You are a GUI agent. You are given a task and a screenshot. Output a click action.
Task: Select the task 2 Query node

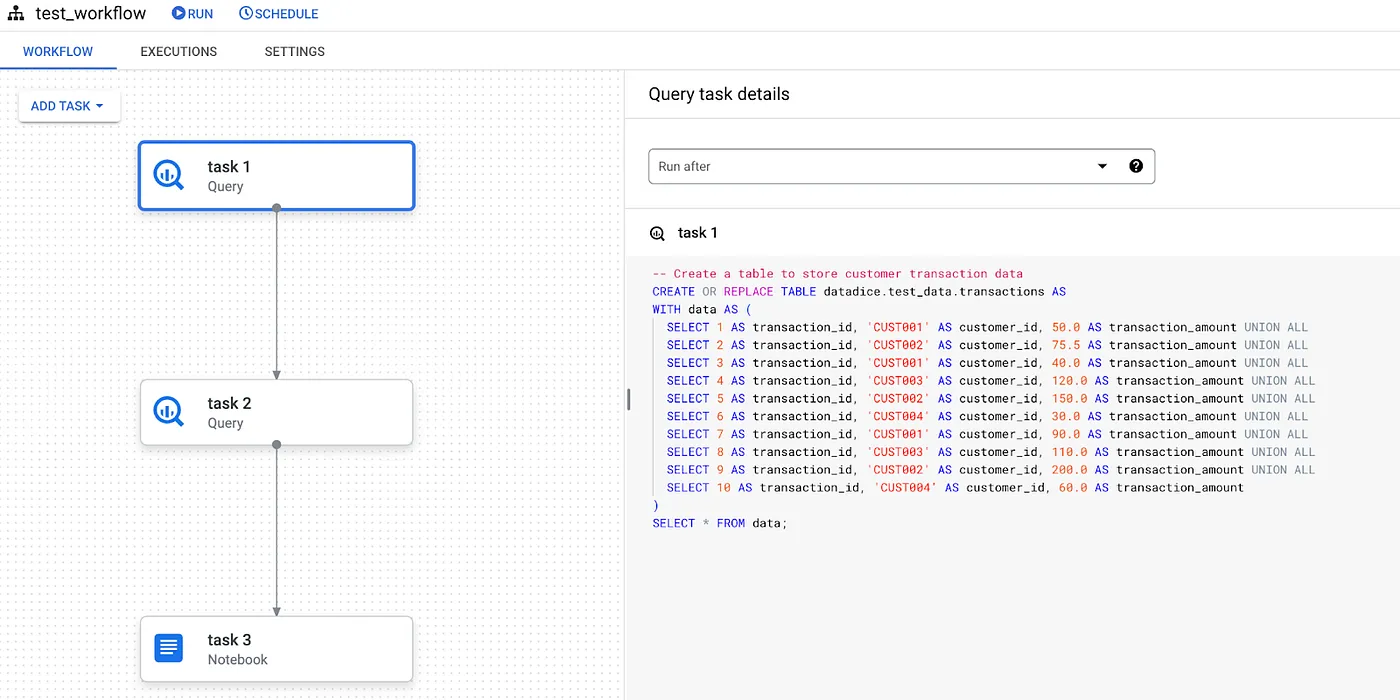point(276,412)
